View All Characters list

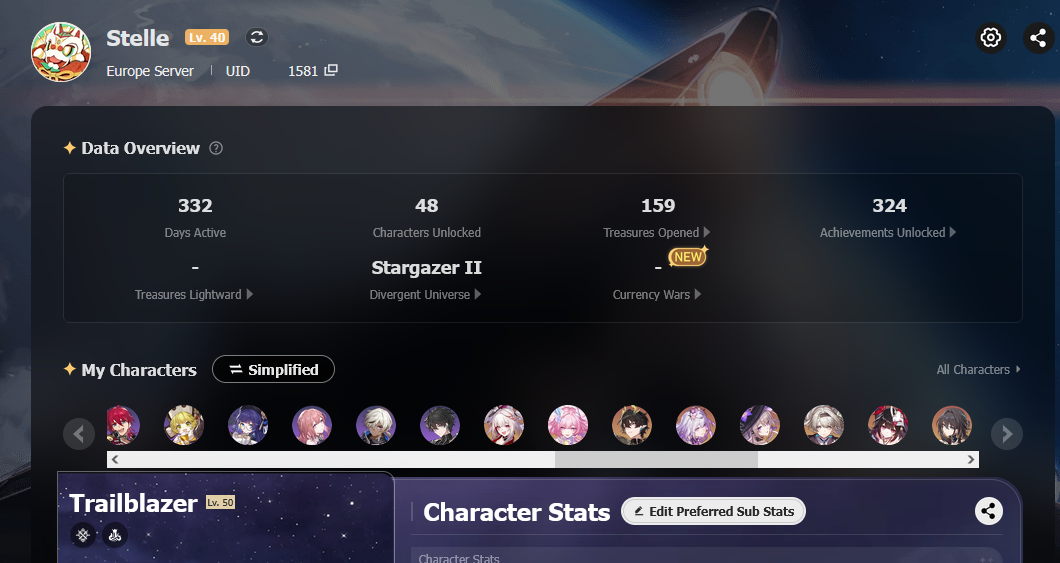pyautogui.click(x=978, y=370)
